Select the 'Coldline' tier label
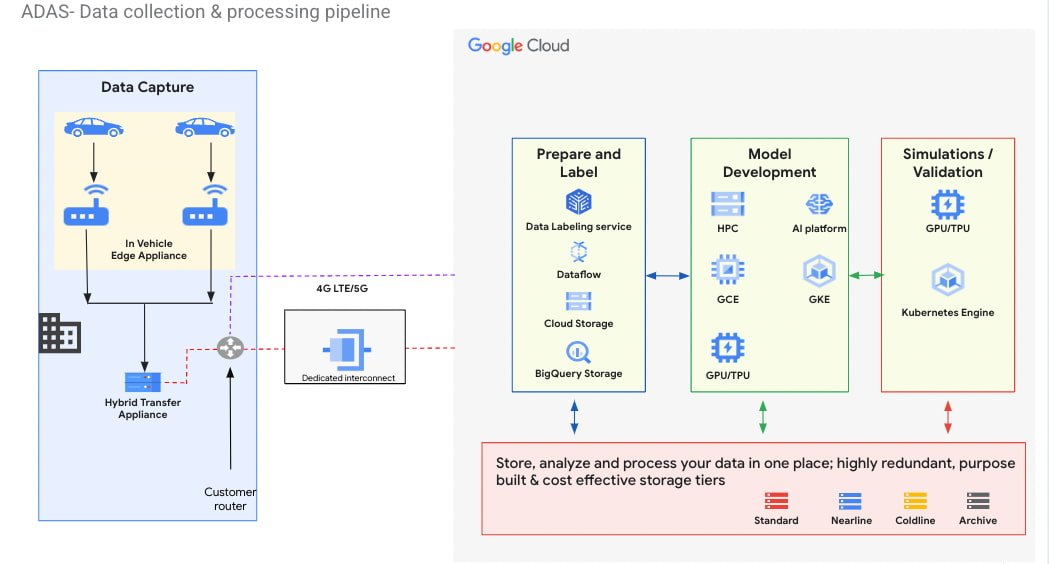1049x564 pixels. tap(915, 521)
